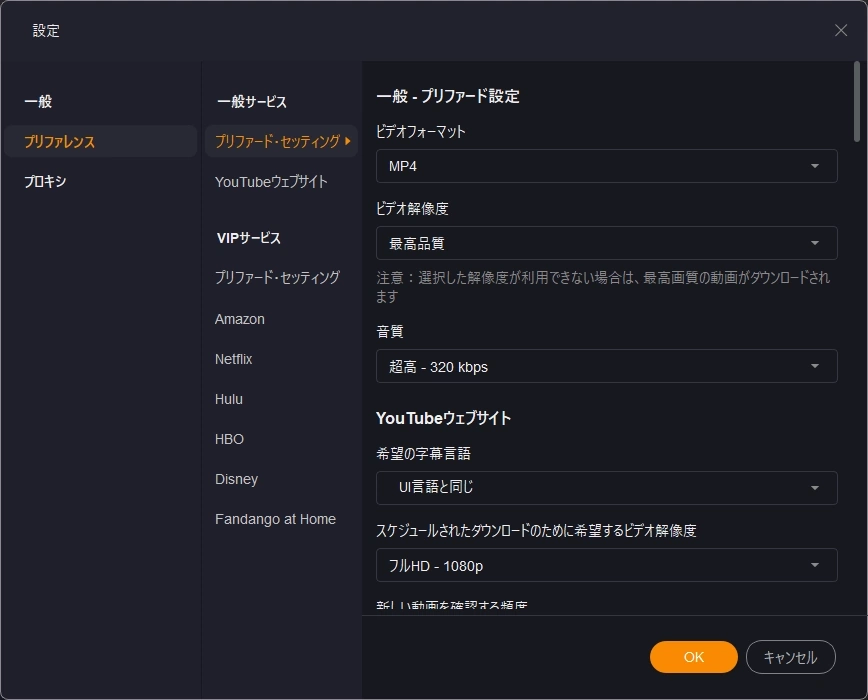The height and width of the screenshot is (700, 868).
Task: Open the ビデオフォーマット MP4 dropdown
Action: point(606,166)
